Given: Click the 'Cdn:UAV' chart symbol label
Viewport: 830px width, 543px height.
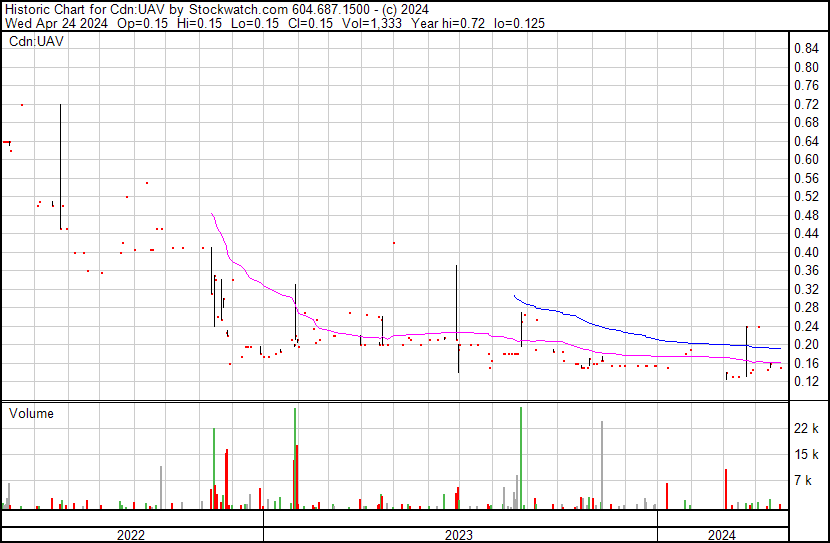Looking at the screenshot, I should point(37,41).
